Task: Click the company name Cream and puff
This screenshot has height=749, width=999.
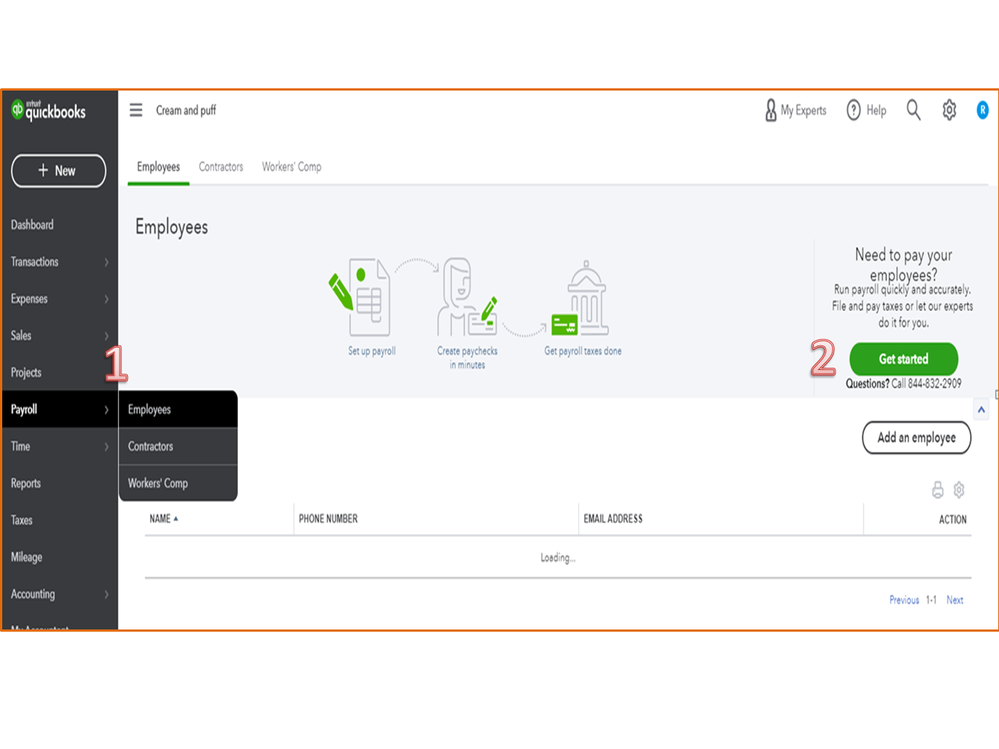Action: tap(186, 110)
